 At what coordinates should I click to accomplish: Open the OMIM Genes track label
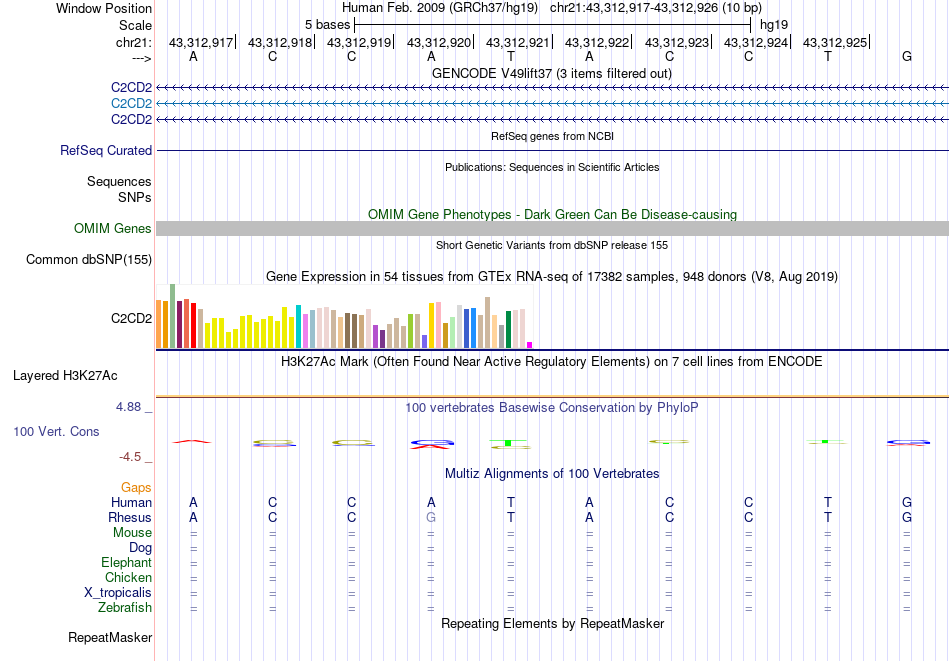coord(113,228)
